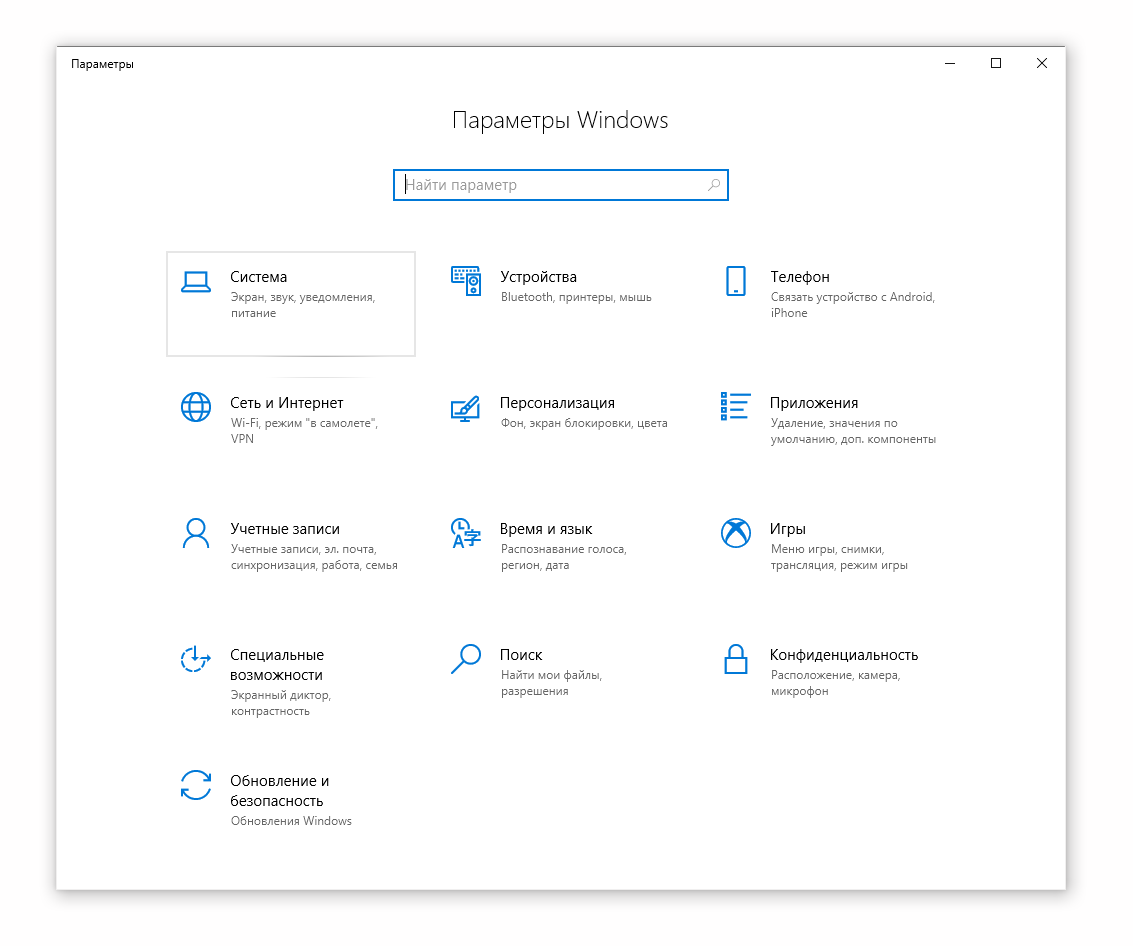Viewport: 1133px width, 946px height.
Task: Click "Найти мои файлы, разрешения" description
Action: click(551, 683)
